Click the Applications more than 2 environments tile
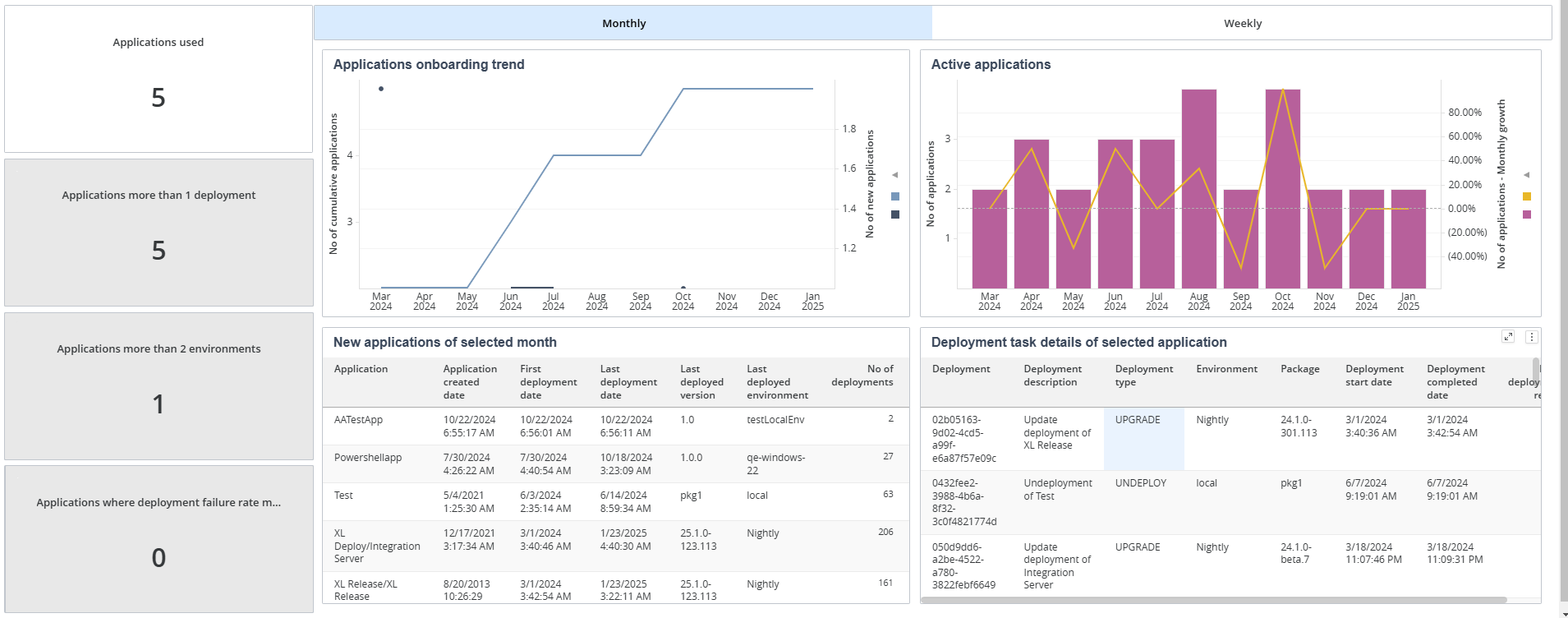The height and width of the screenshot is (618, 1568). pyautogui.click(x=159, y=386)
